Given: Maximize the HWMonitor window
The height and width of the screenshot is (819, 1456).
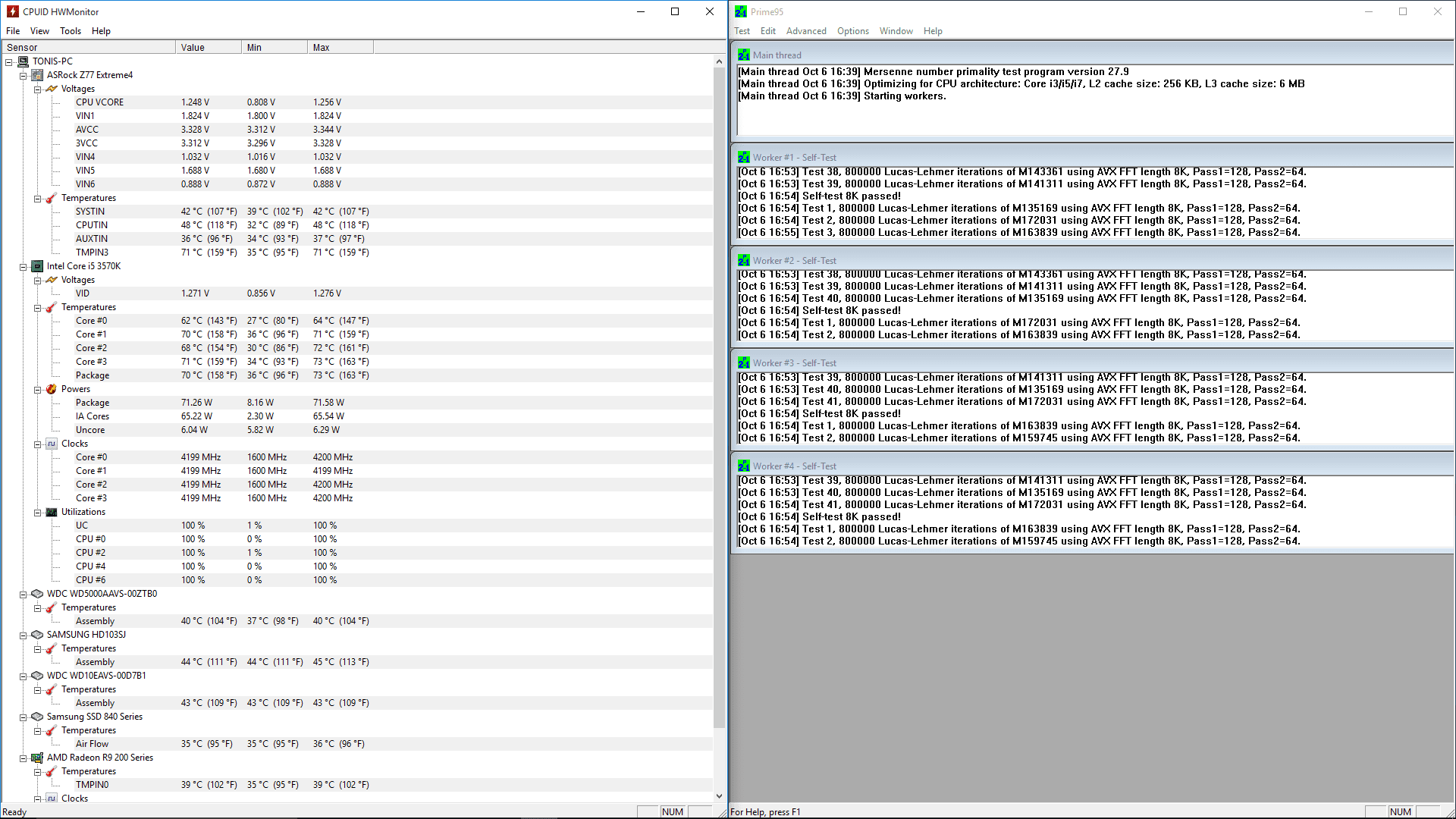Looking at the screenshot, I should pyautogui.click(x=675, y=11).
